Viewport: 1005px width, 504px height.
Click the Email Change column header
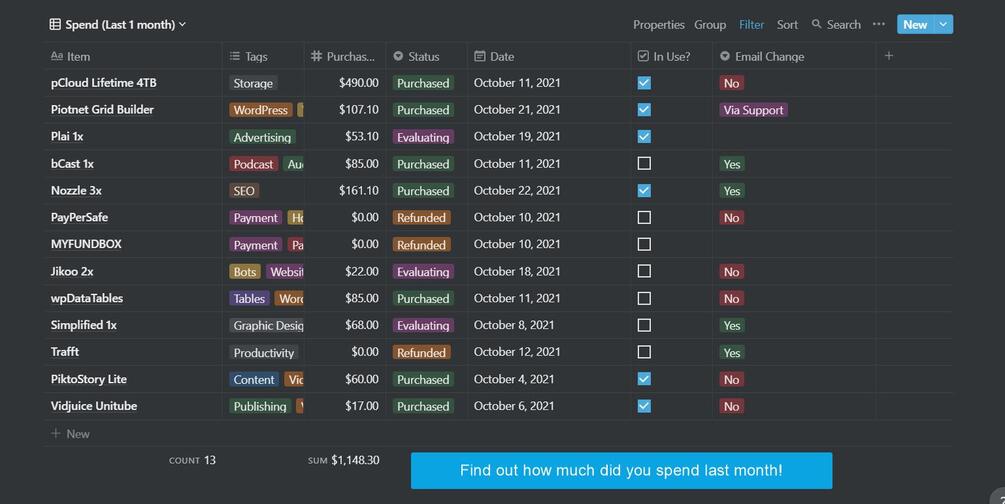pyautogui.click(x=793, y=56)
